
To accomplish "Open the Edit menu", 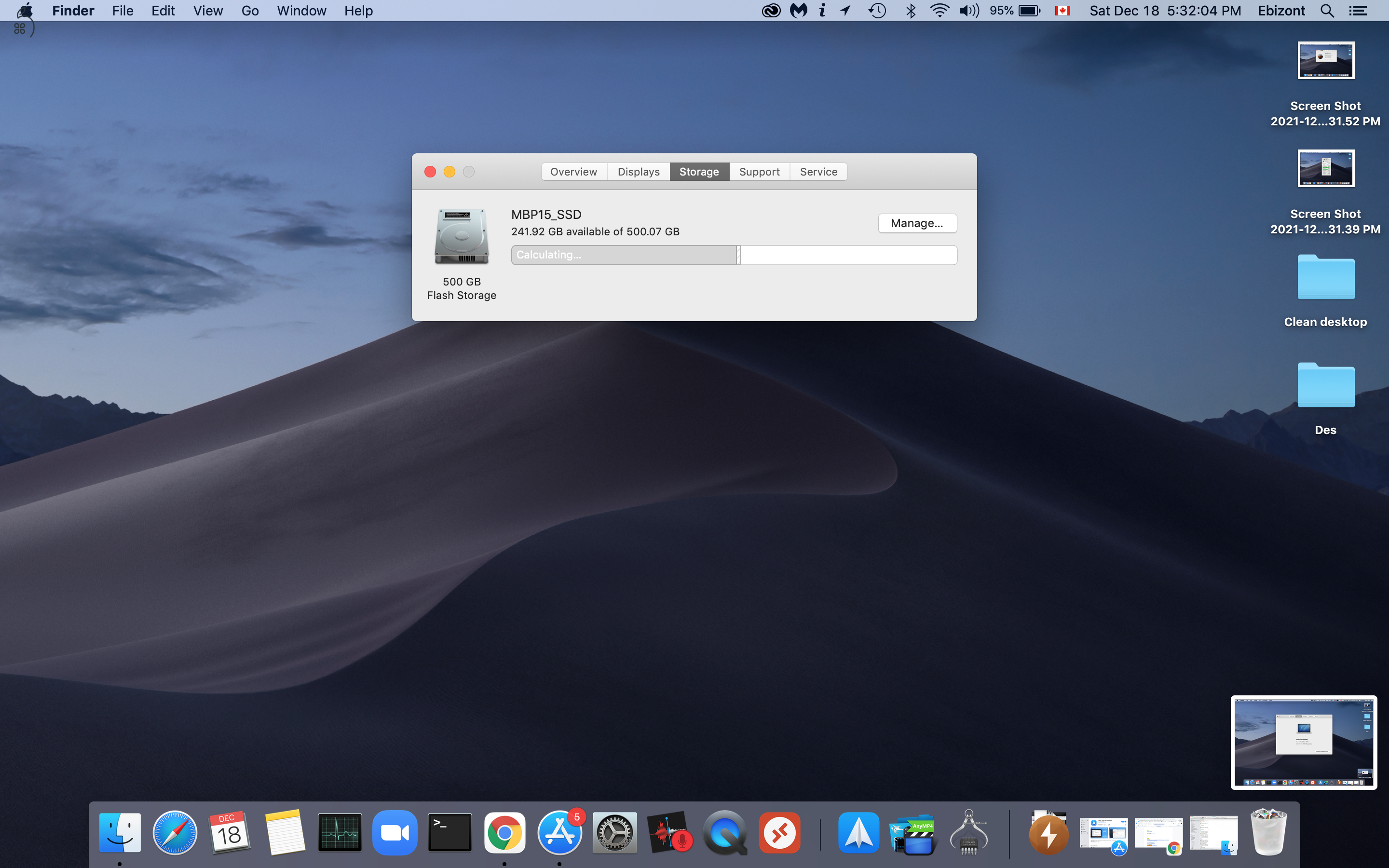I will [x=163, y=10].
